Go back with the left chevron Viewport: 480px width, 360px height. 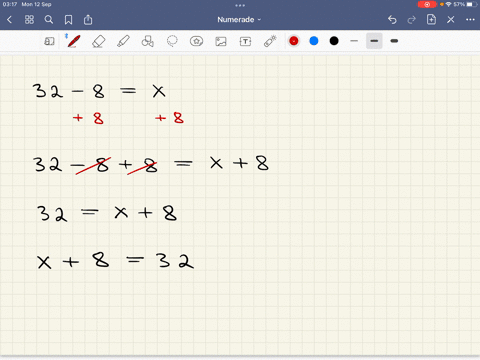(10, 20)
